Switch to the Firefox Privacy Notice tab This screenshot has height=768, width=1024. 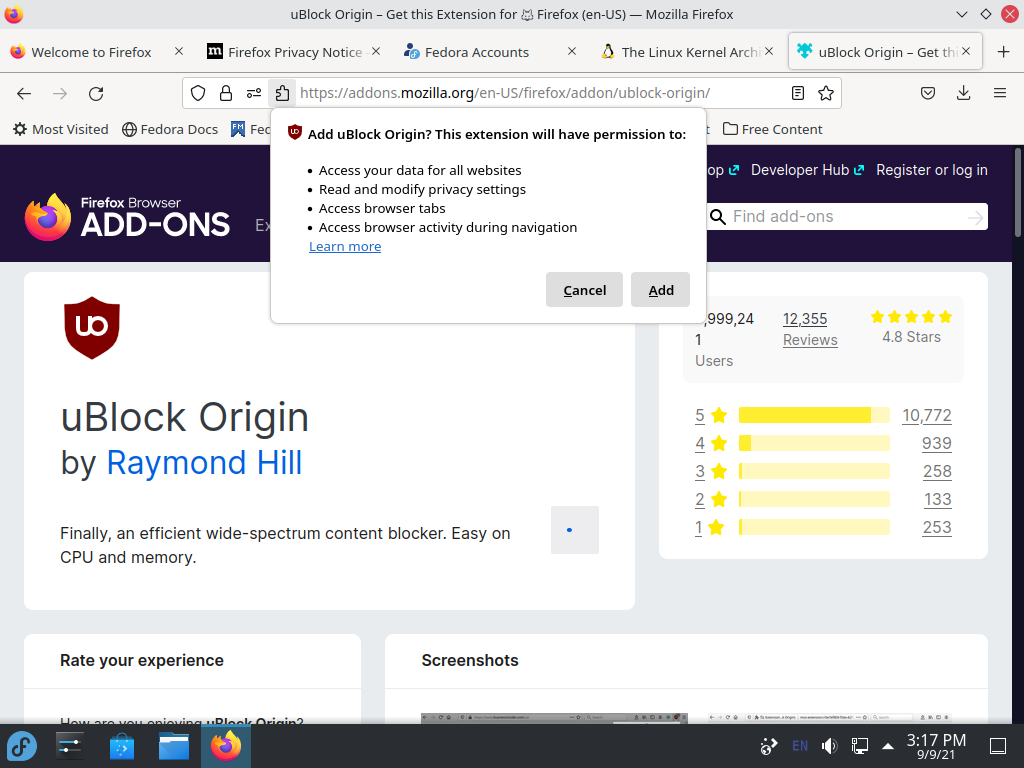pyautogui.click(x=295, y=52)
